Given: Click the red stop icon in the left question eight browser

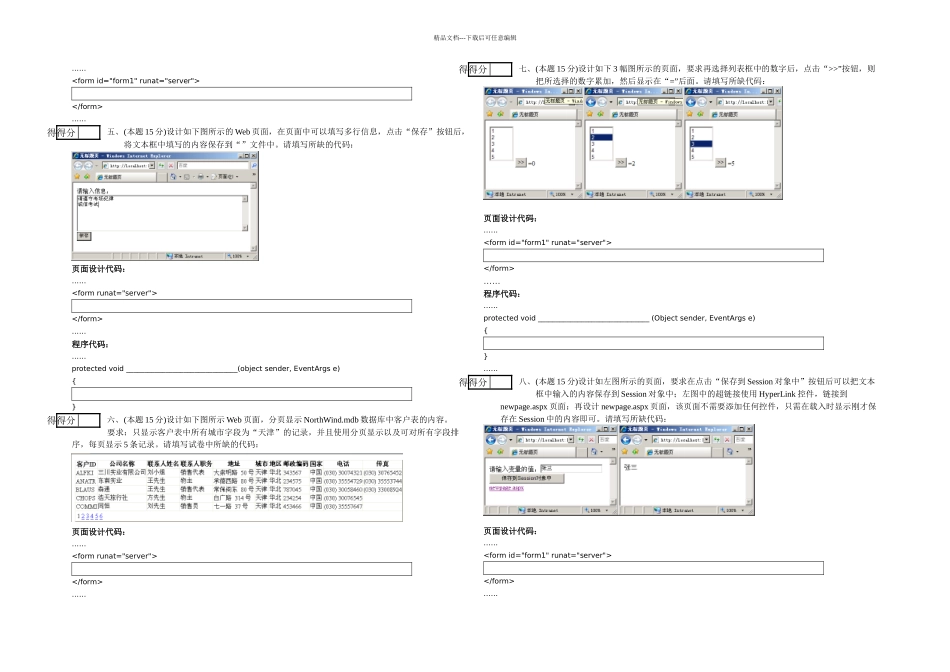Looking at the screenshot, I should click(591, 440).
